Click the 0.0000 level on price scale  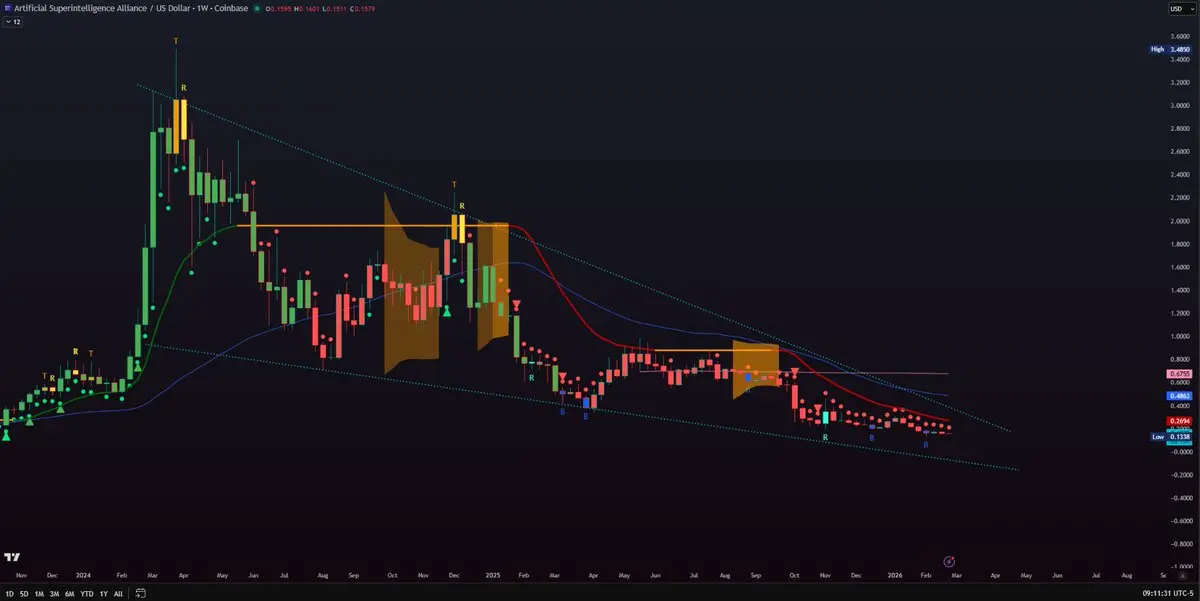point(1180,452)
